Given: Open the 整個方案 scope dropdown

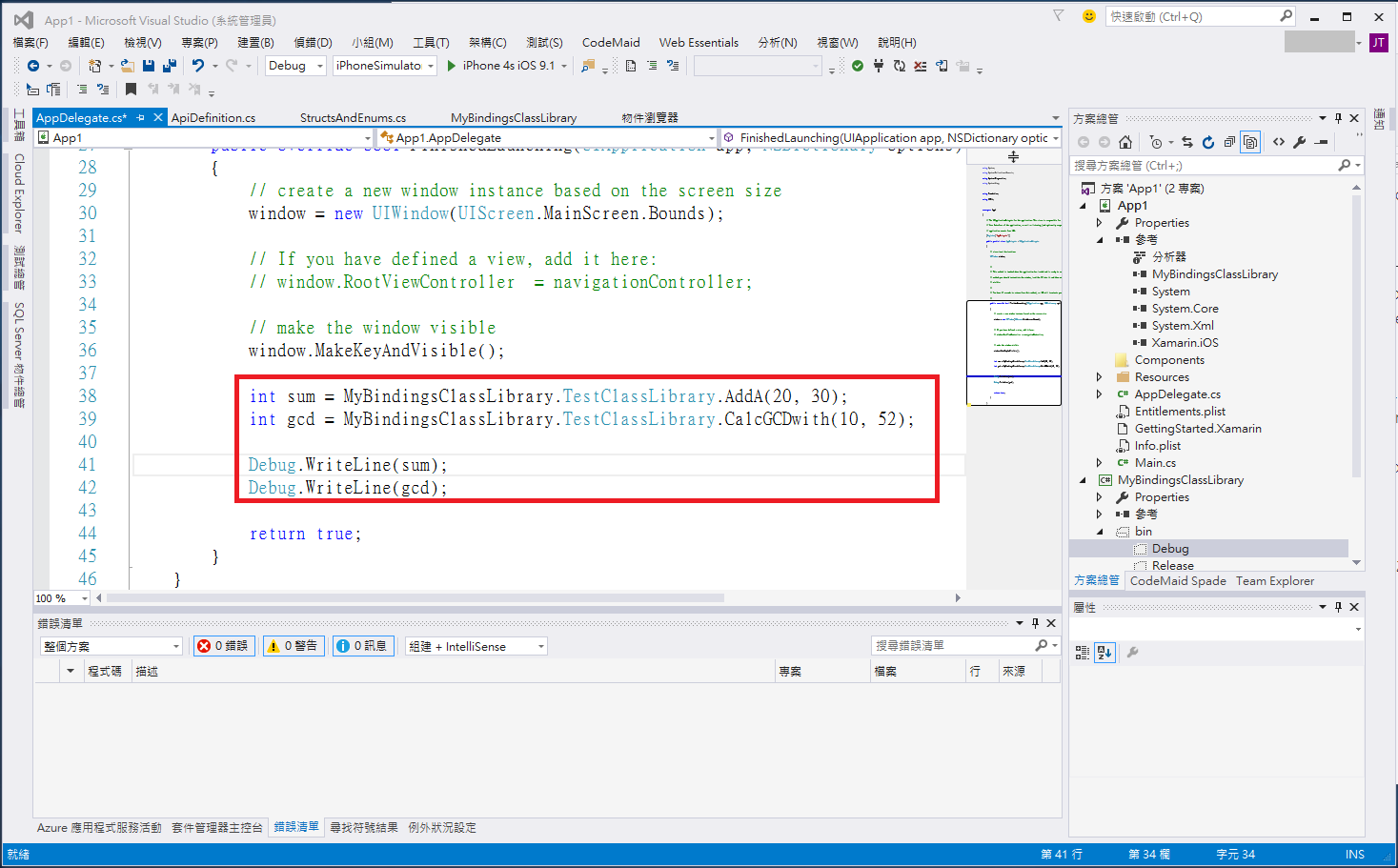Looking at the screenshot, I should [x=111, y=646].
